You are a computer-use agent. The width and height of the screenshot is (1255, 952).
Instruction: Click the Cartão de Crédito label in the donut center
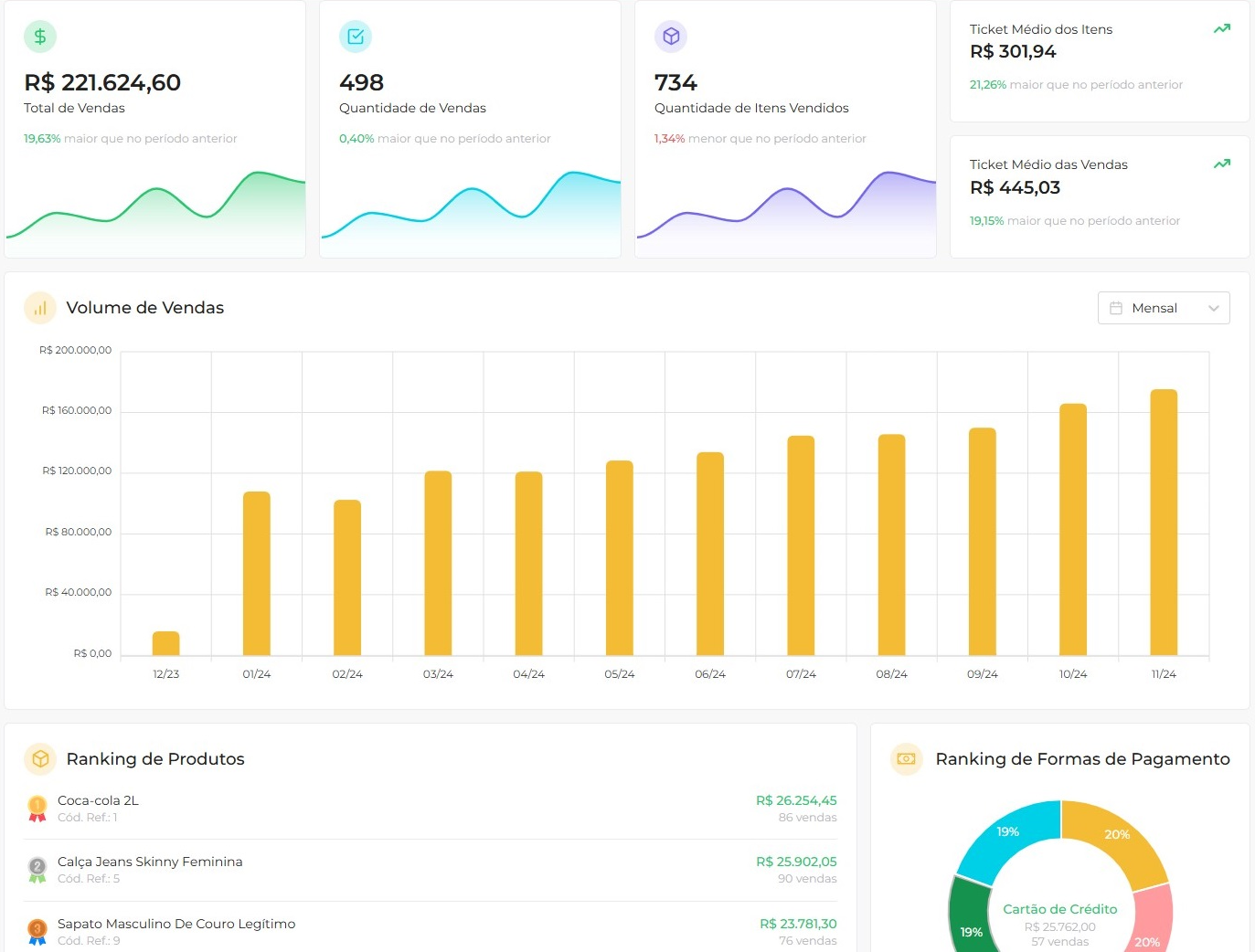click(1059, 909)
